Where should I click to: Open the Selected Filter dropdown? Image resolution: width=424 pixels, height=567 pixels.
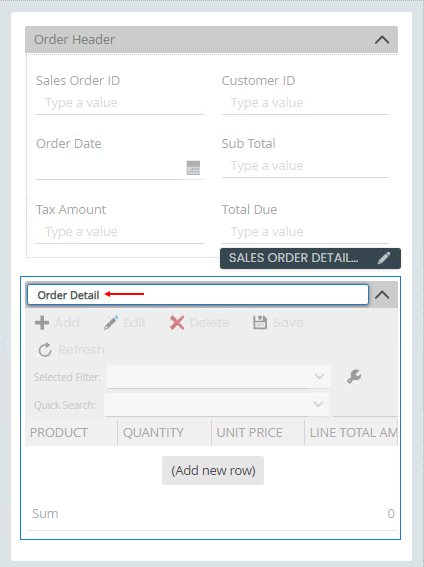pos(218,377)
